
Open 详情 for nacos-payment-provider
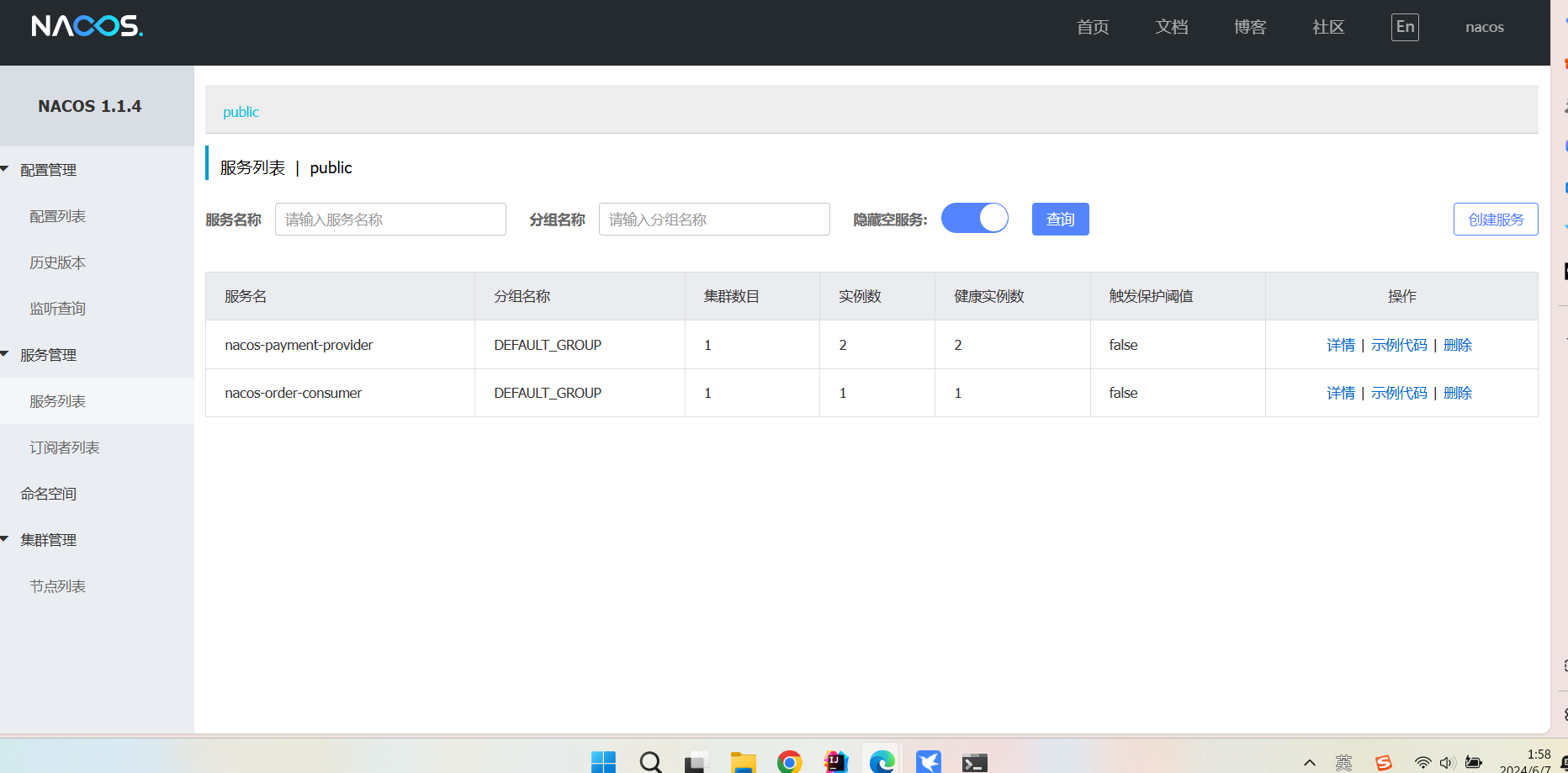1341,345
